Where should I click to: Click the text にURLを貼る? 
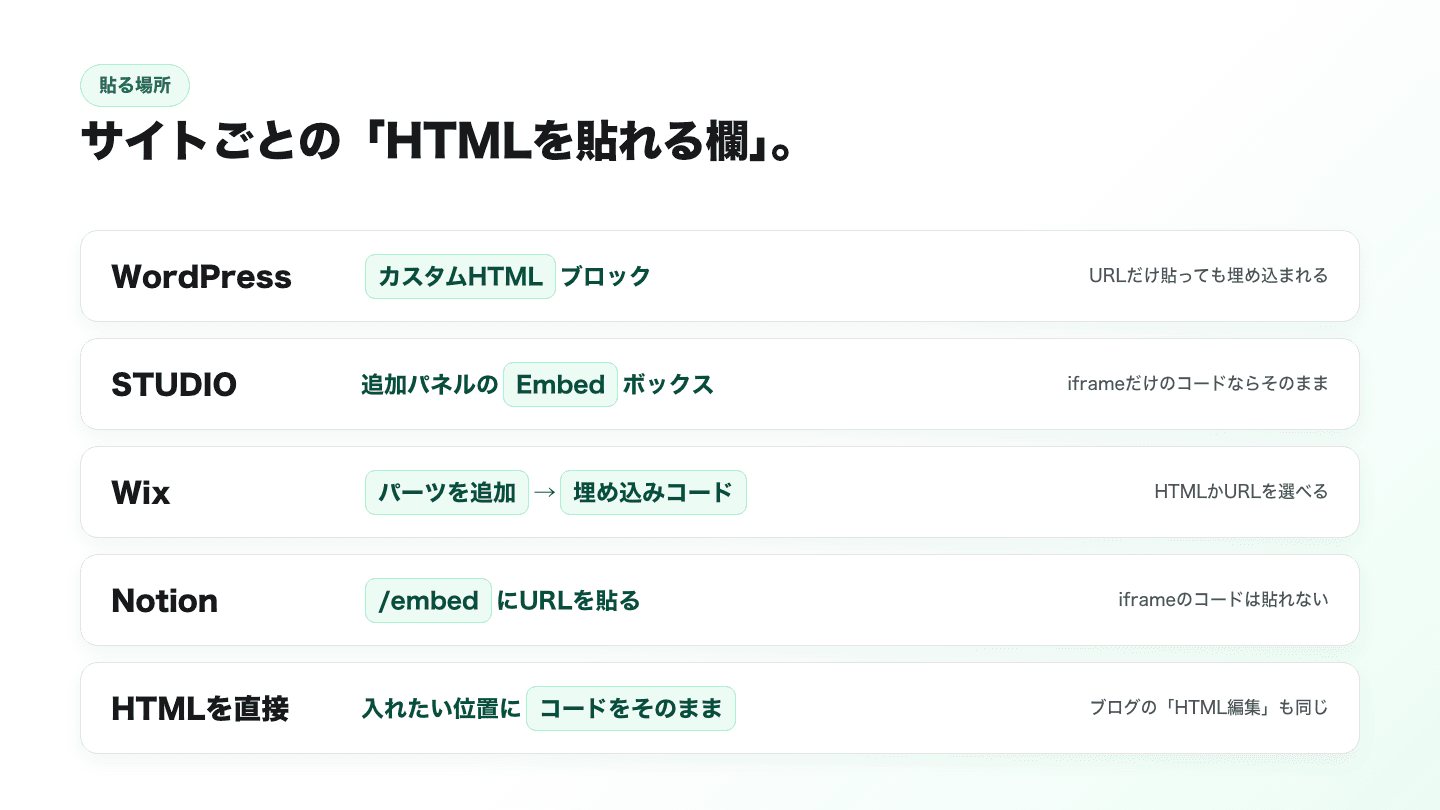568,600
